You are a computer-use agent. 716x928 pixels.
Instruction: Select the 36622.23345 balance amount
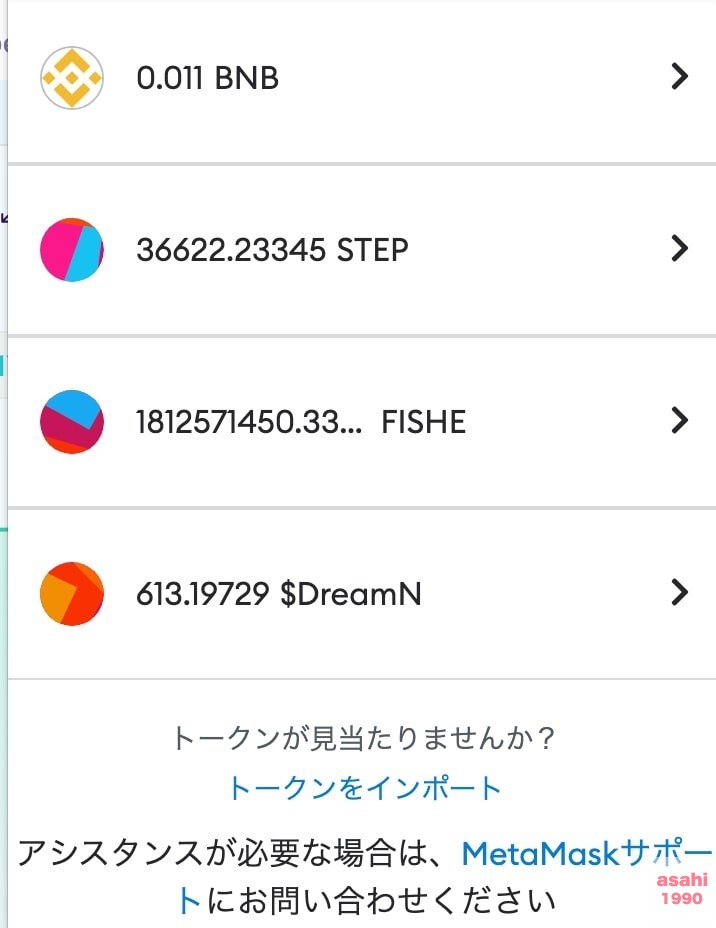pos(231,250)
